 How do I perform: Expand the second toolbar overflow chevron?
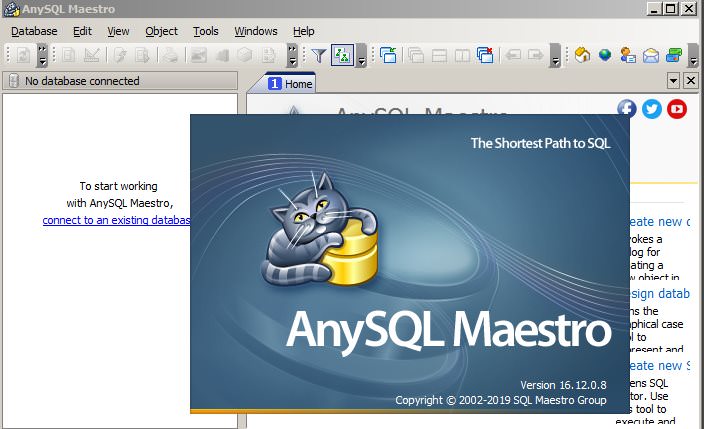pyautogui.click(x=292, y=55)
